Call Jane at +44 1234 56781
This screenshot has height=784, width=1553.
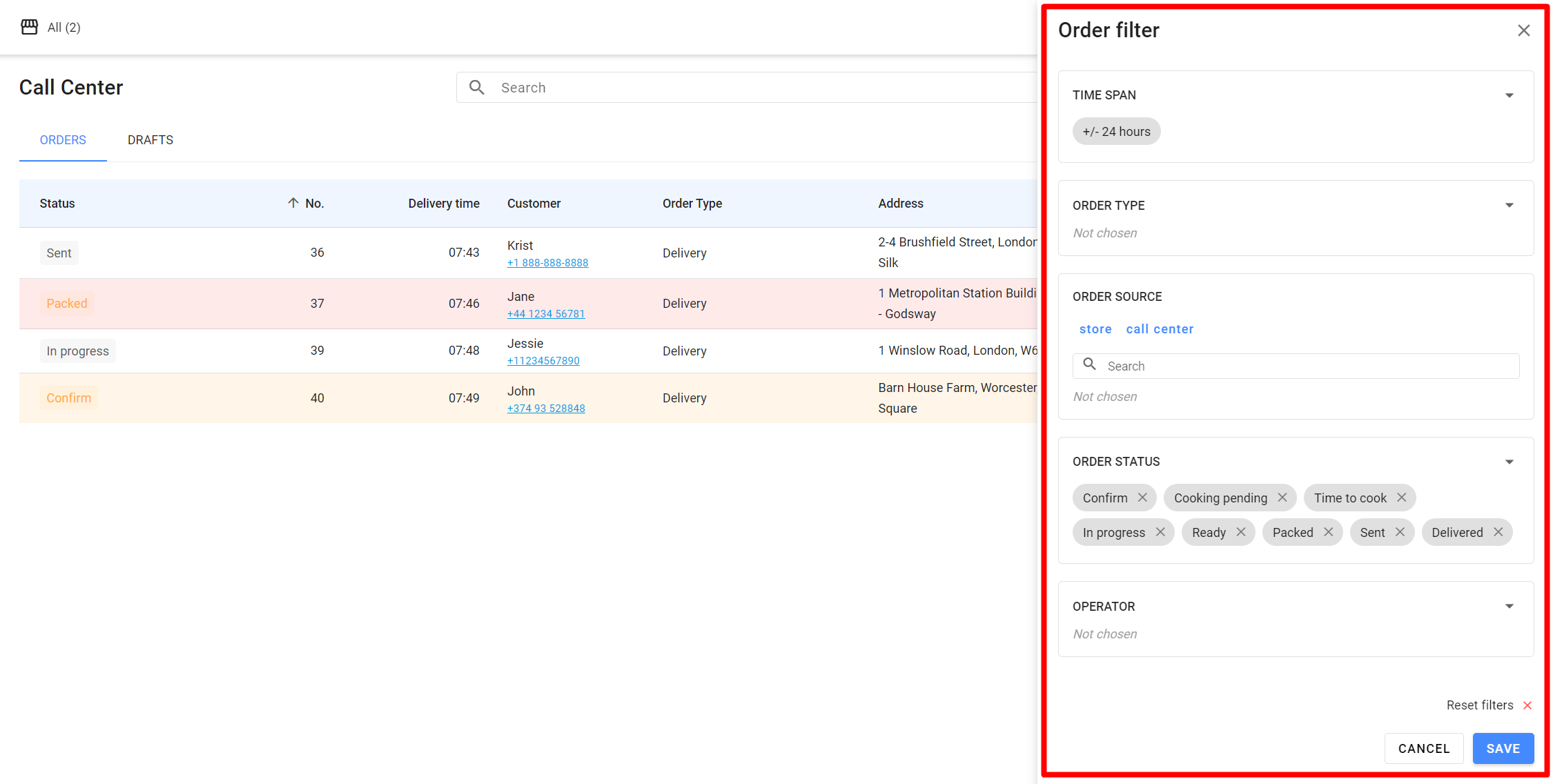point(546,314)
